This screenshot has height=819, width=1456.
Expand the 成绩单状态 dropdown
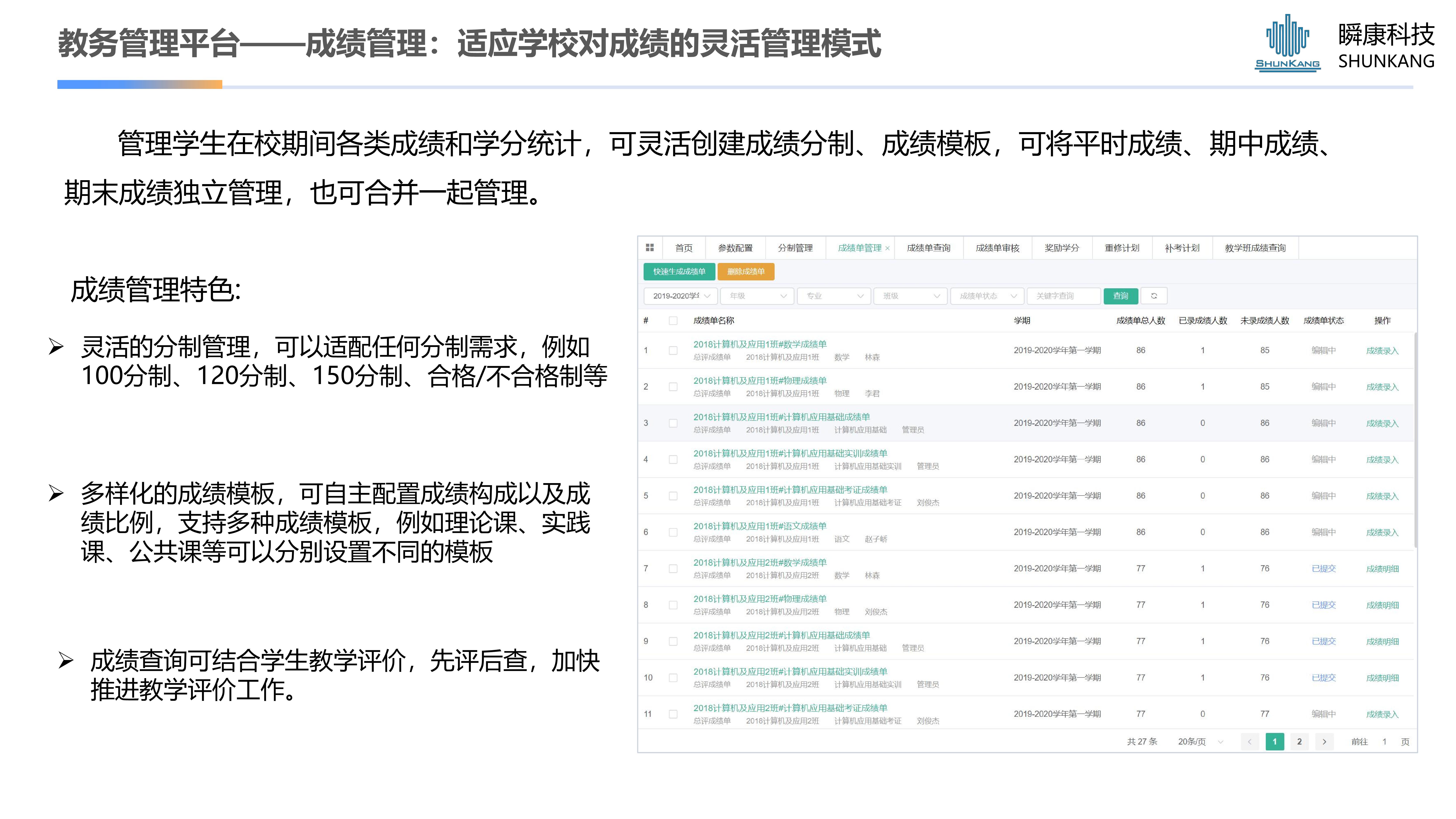click(987, 296)
